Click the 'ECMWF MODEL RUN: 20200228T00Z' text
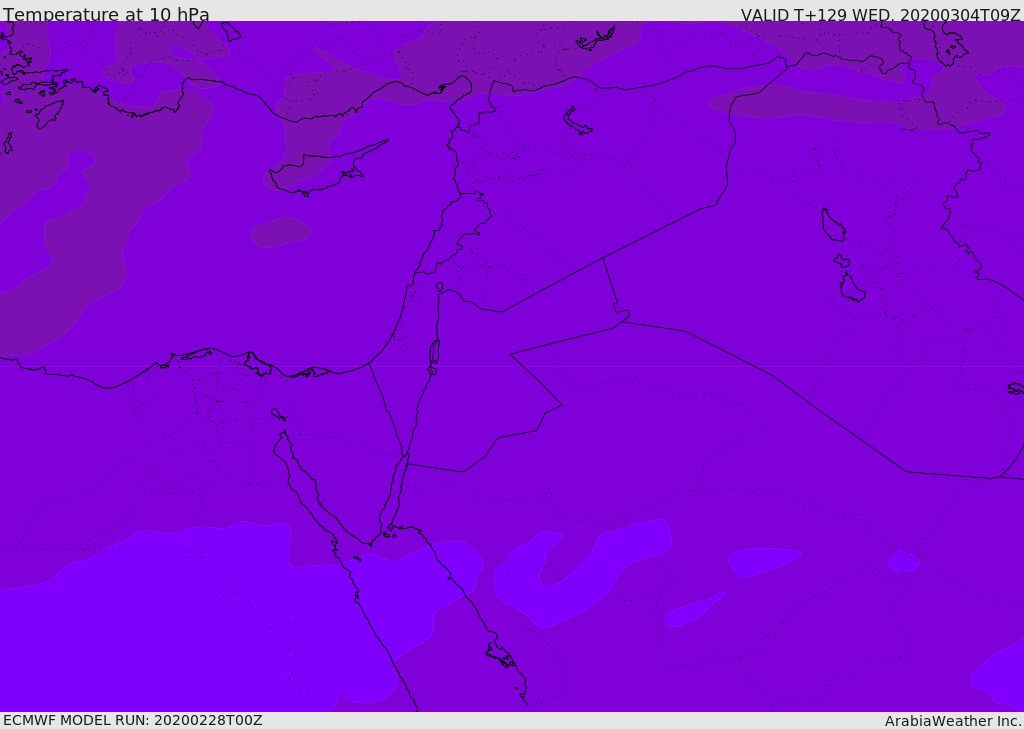Screen dimensions: 1024x729 point(133,720)
